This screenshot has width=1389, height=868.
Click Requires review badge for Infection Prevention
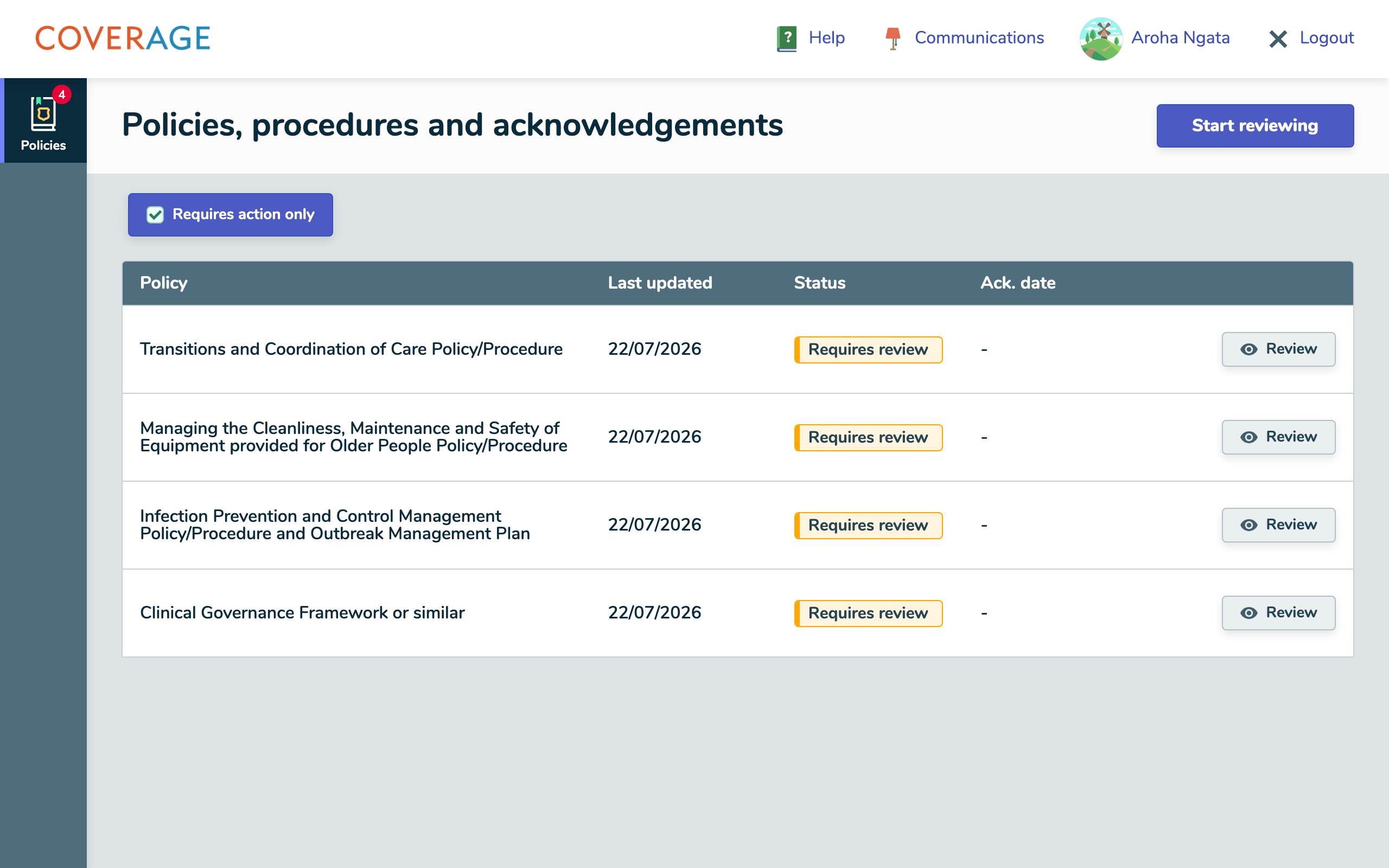coord(868,525)
